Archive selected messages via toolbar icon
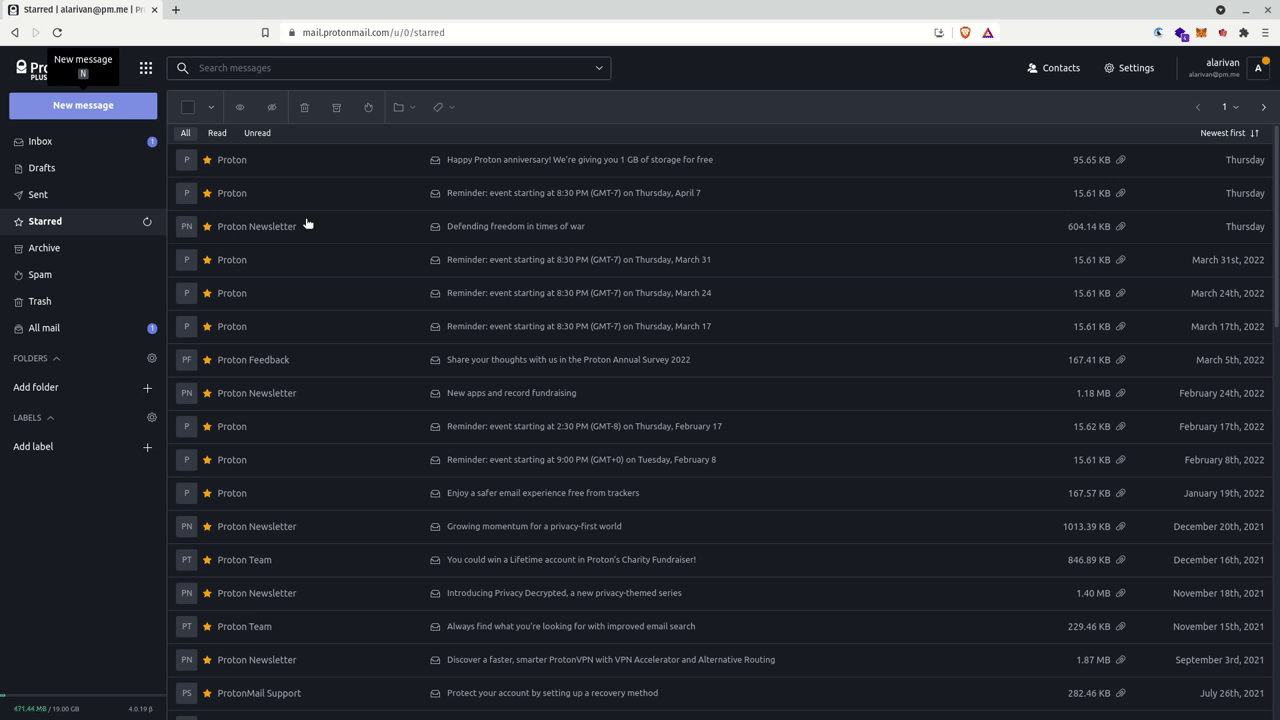The height and width of the screenshot is (720, 1280). point(336,107)
